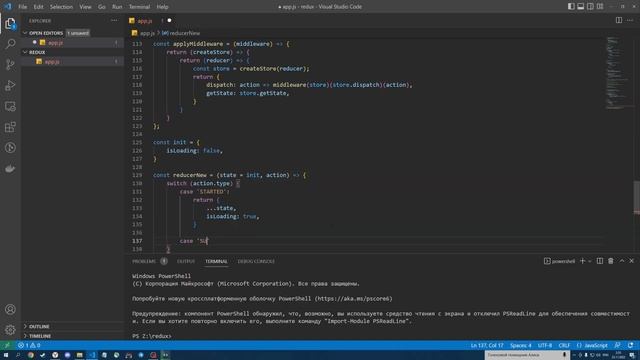The width and height of the screenshot is (640, 360).
Task: Change Spaces: 4 indentation setting
Action: (x=521, y=345)
